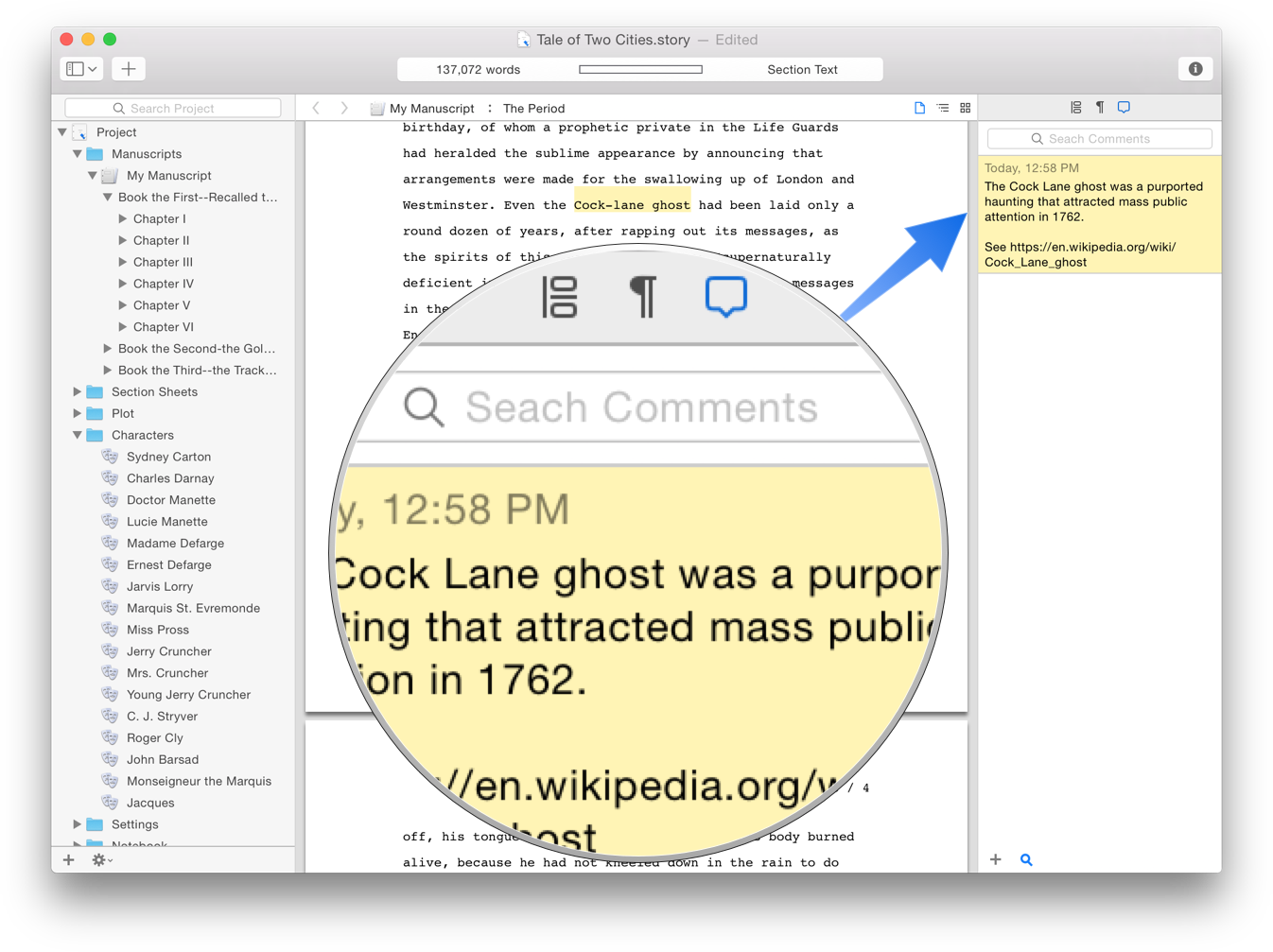Collapse Book the First triangle
This screenshot has height=952, width=1273.
(108, 198)
